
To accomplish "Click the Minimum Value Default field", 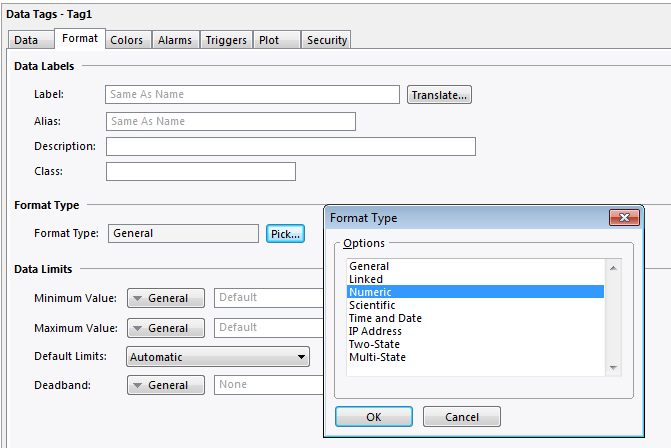I will (x=269, y=298).
